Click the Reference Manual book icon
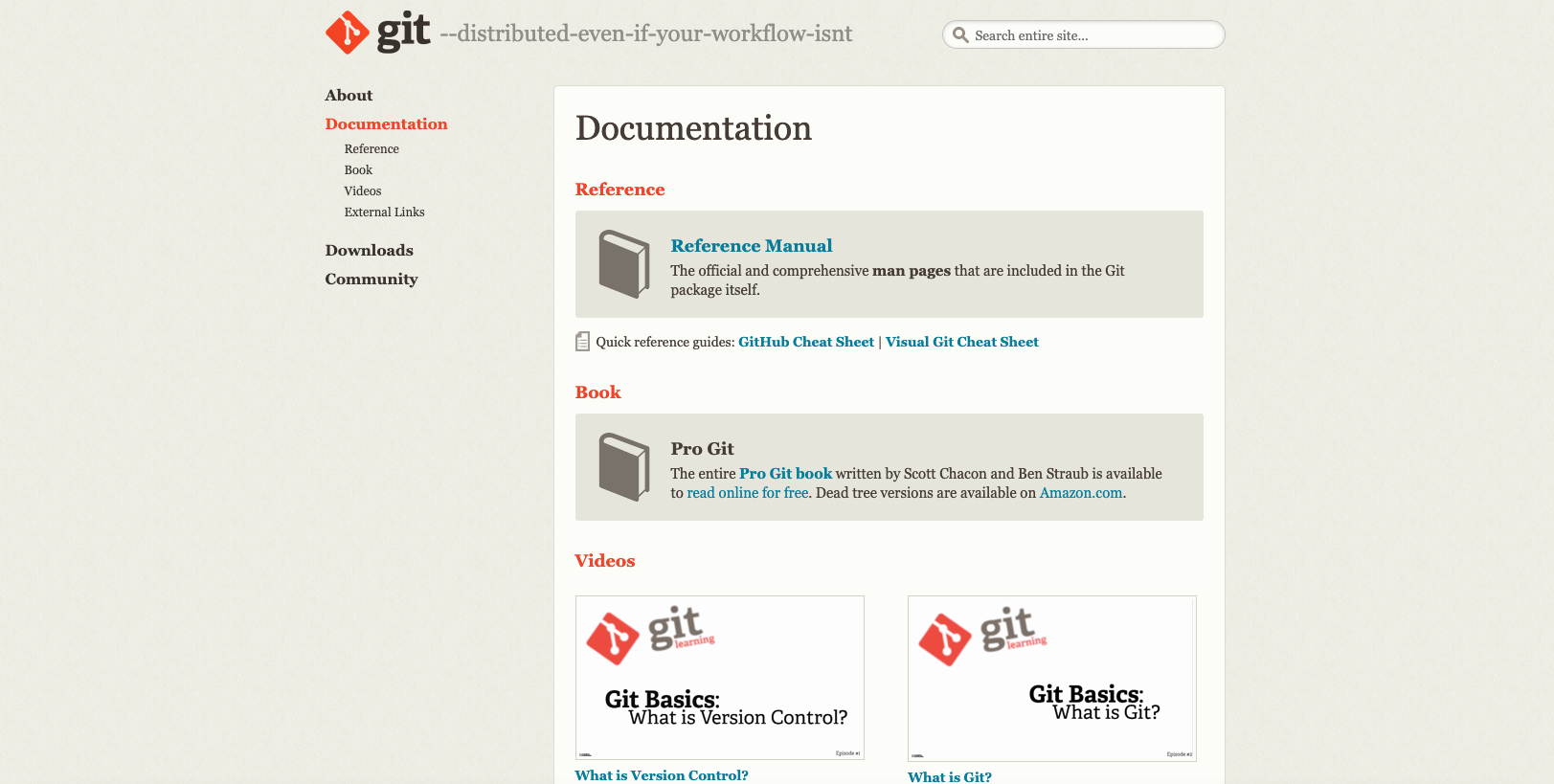The width and height of the screenshot is (1554, 784). point(624,264)
